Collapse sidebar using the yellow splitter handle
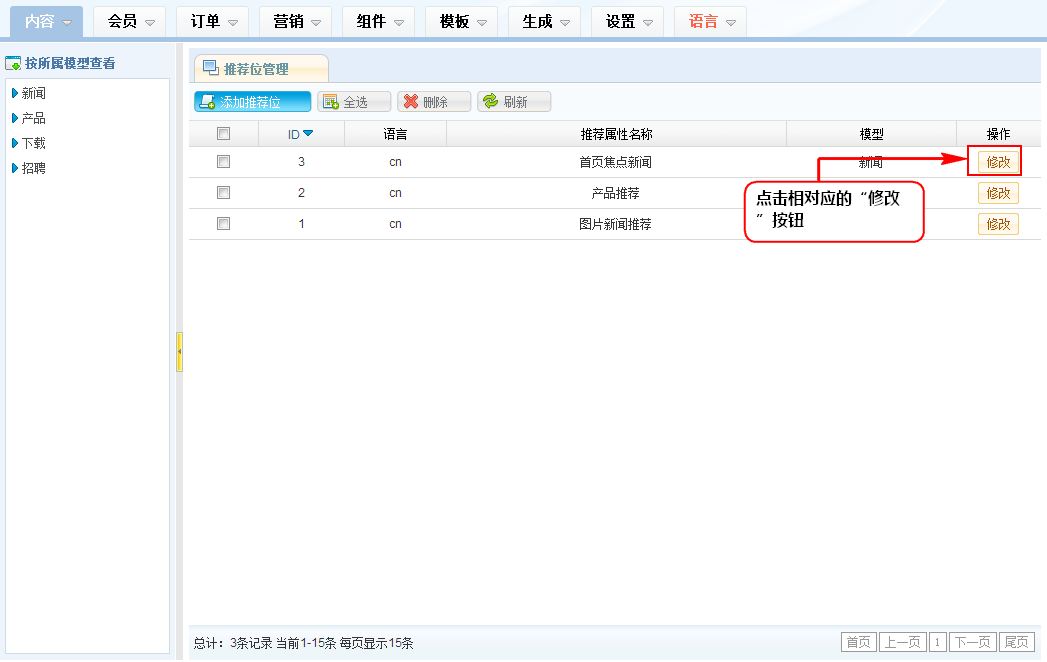 point(179,352)
